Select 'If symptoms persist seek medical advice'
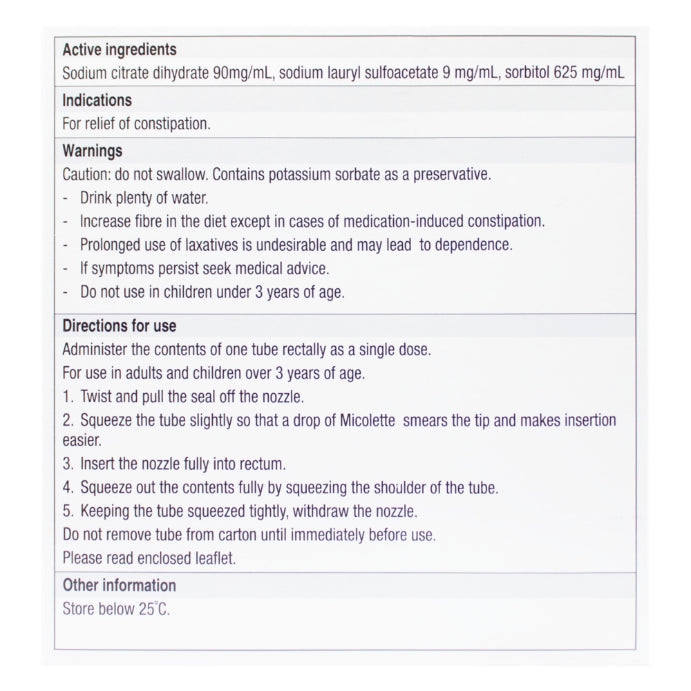 [x=204, y=269]
